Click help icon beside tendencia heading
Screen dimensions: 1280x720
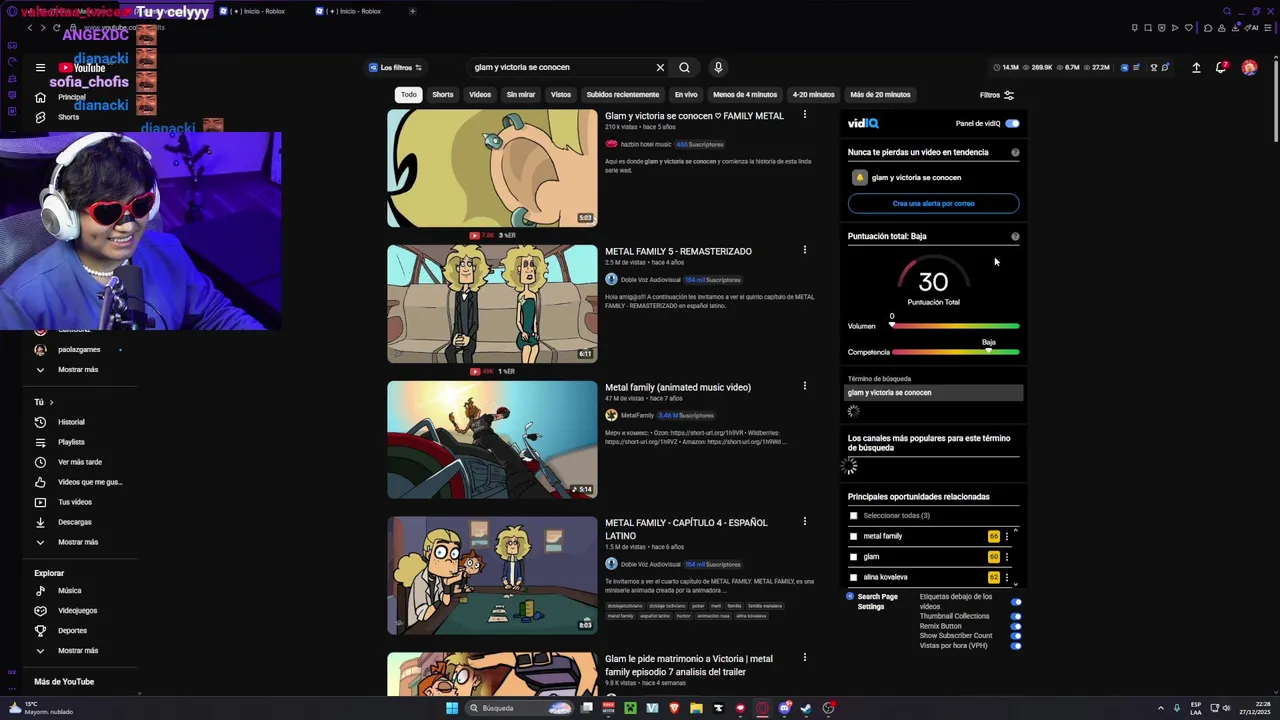[1015, 153]
